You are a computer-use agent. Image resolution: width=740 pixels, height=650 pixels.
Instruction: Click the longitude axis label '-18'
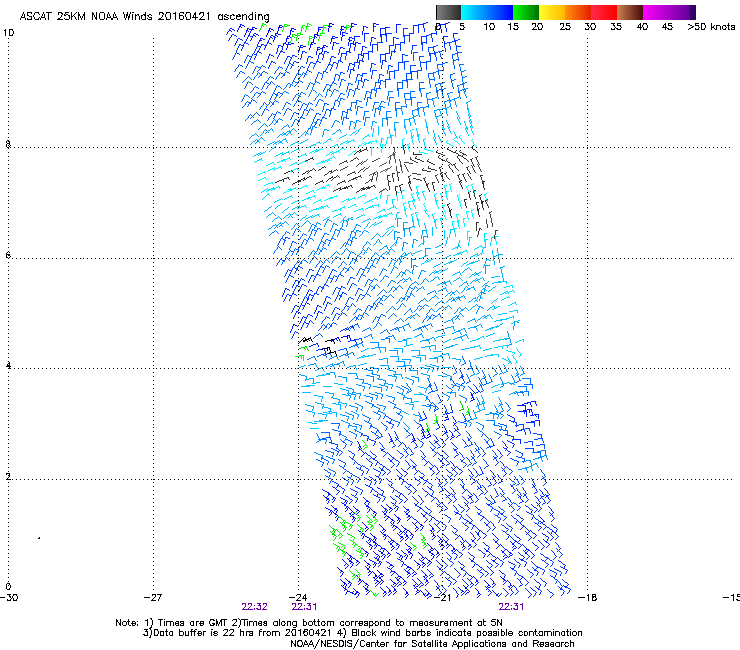tap(588, 598)
